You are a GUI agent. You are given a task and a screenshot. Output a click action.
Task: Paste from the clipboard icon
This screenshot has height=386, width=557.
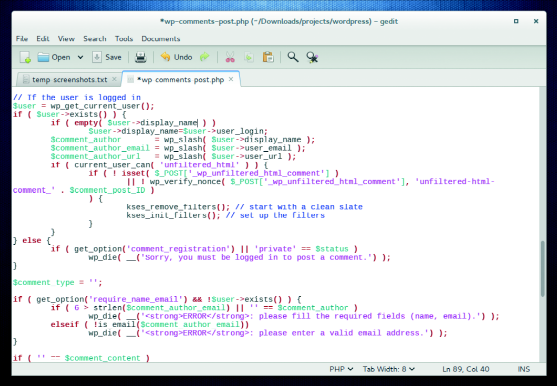[268, 57]
